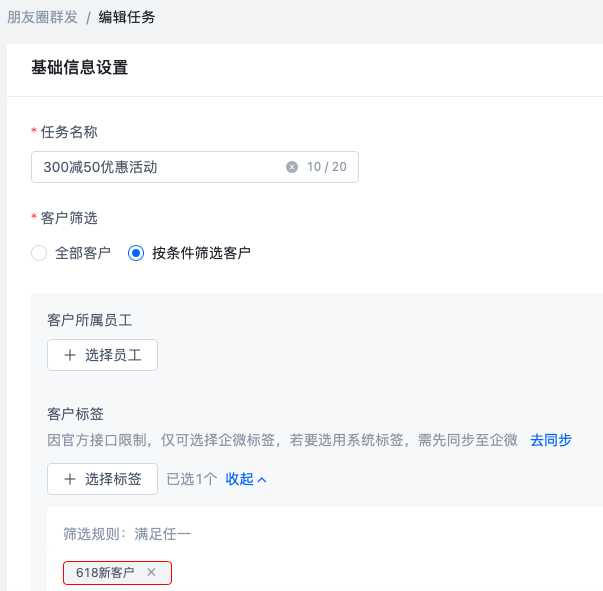Select the 全部客户 radio option
Image resolution: width=603 pixels, height=591 pixels.
click(40, 253)
